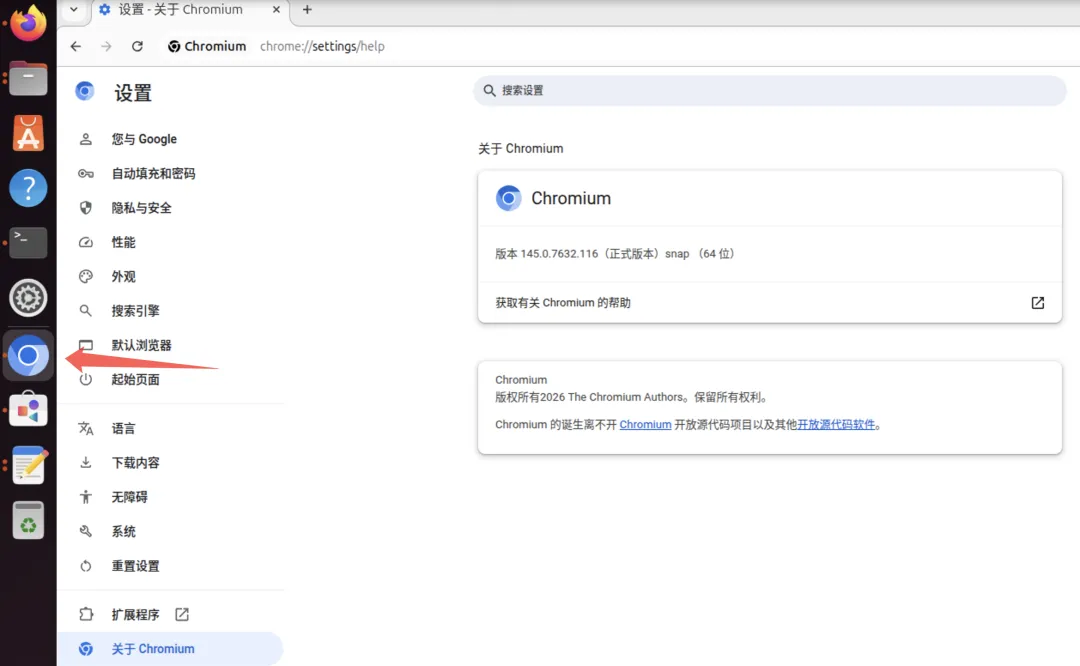Click the accessibility icon beside 无障碍
The width and height of the screenshot is (1080, 666).
pyautogui.click(x=85, y=497)
